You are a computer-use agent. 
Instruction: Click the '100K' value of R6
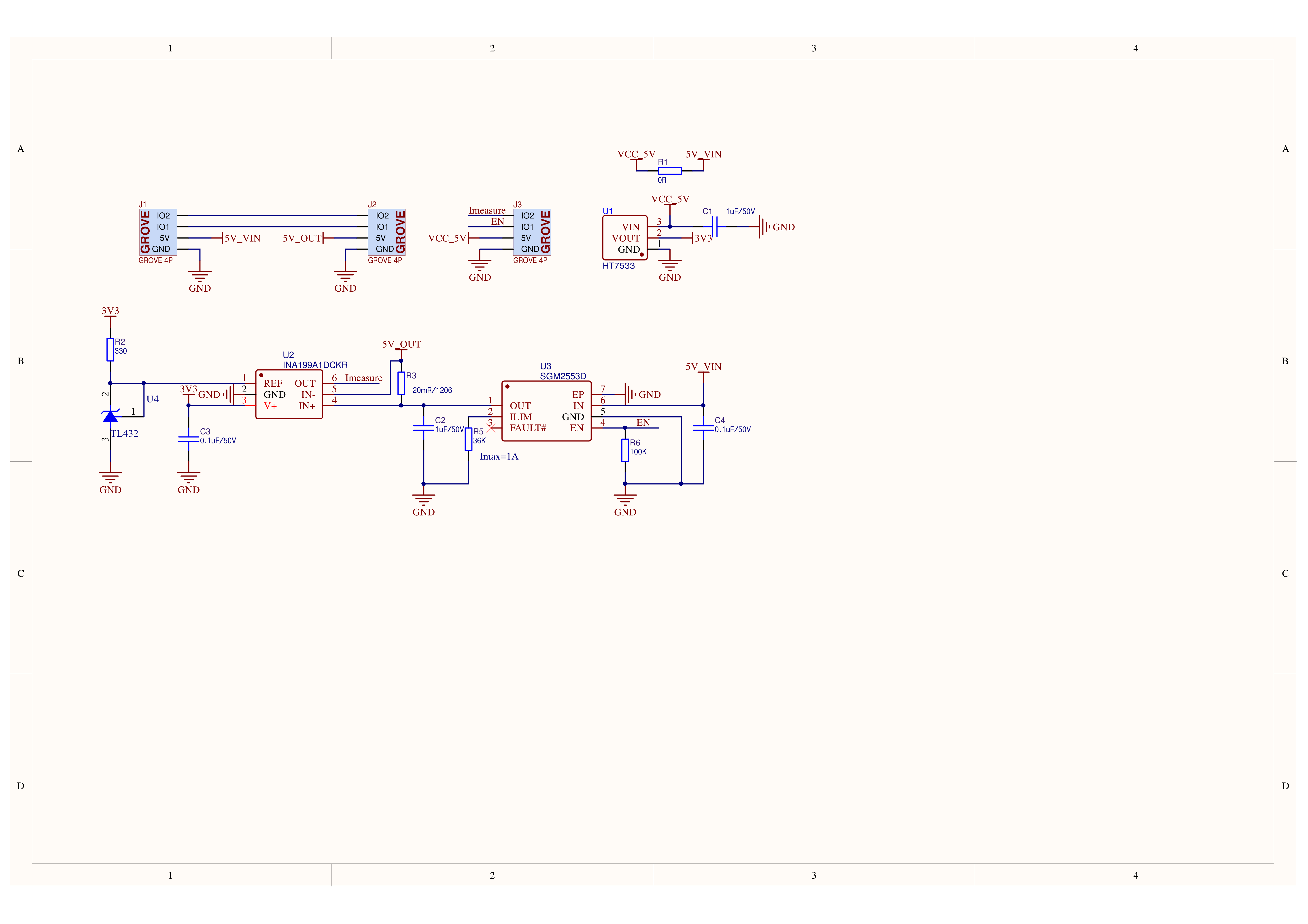coord(638,452)
